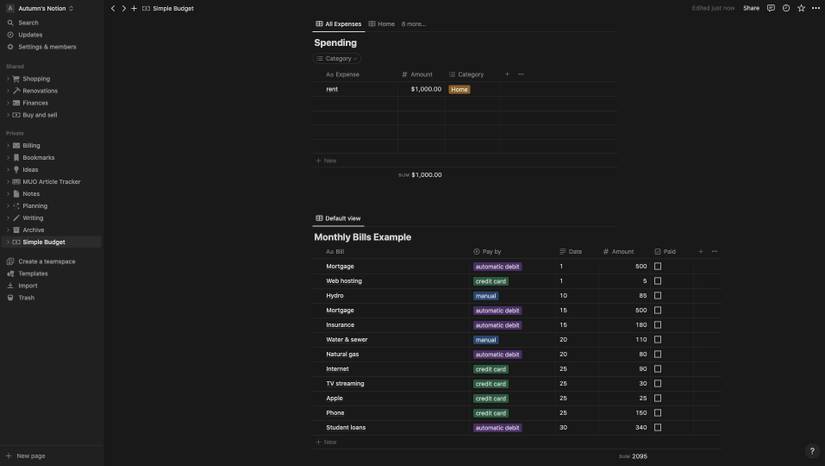825x466 pixels.
Task: Open page history clock icon
Action: pyautogui.click(x=786, y=8)
